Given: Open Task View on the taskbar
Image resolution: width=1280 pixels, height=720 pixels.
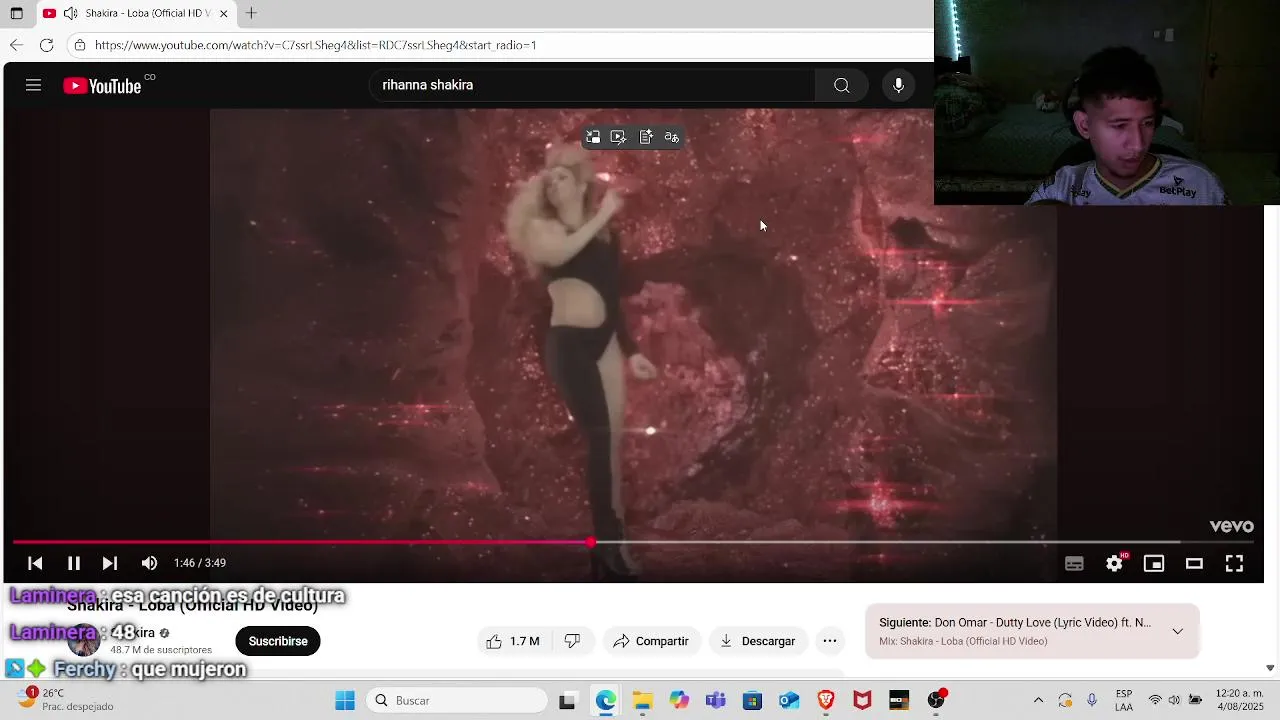Looking at the screenshot, I should (x=567, y=700).
